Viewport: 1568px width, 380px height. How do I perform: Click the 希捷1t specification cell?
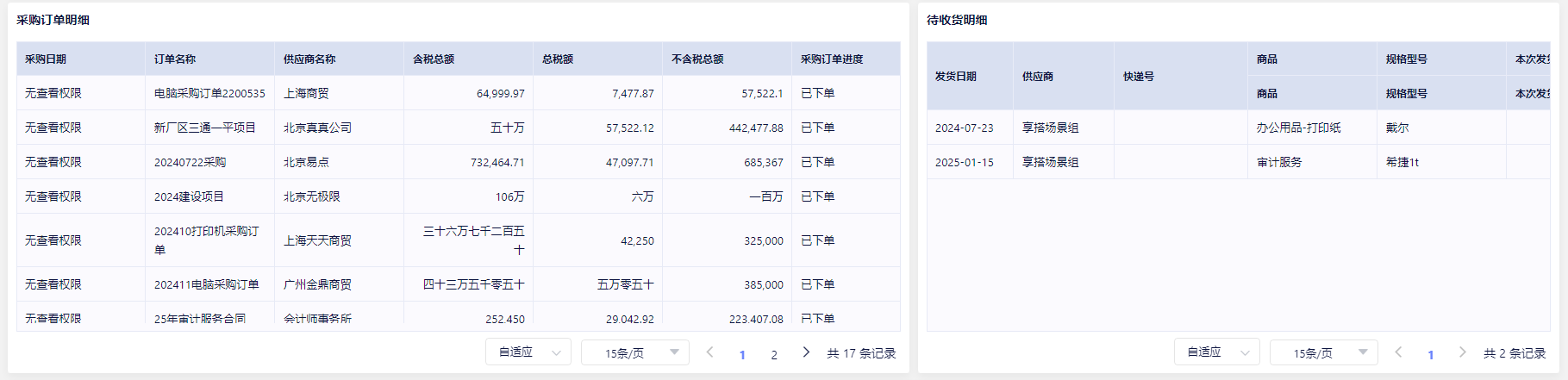point(1402,162)
